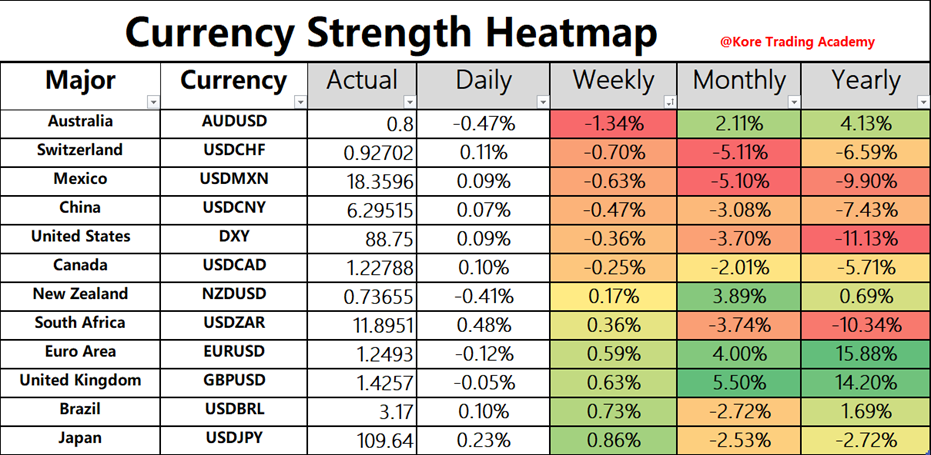Open the Weekly column sort filter button

(670, 102)
